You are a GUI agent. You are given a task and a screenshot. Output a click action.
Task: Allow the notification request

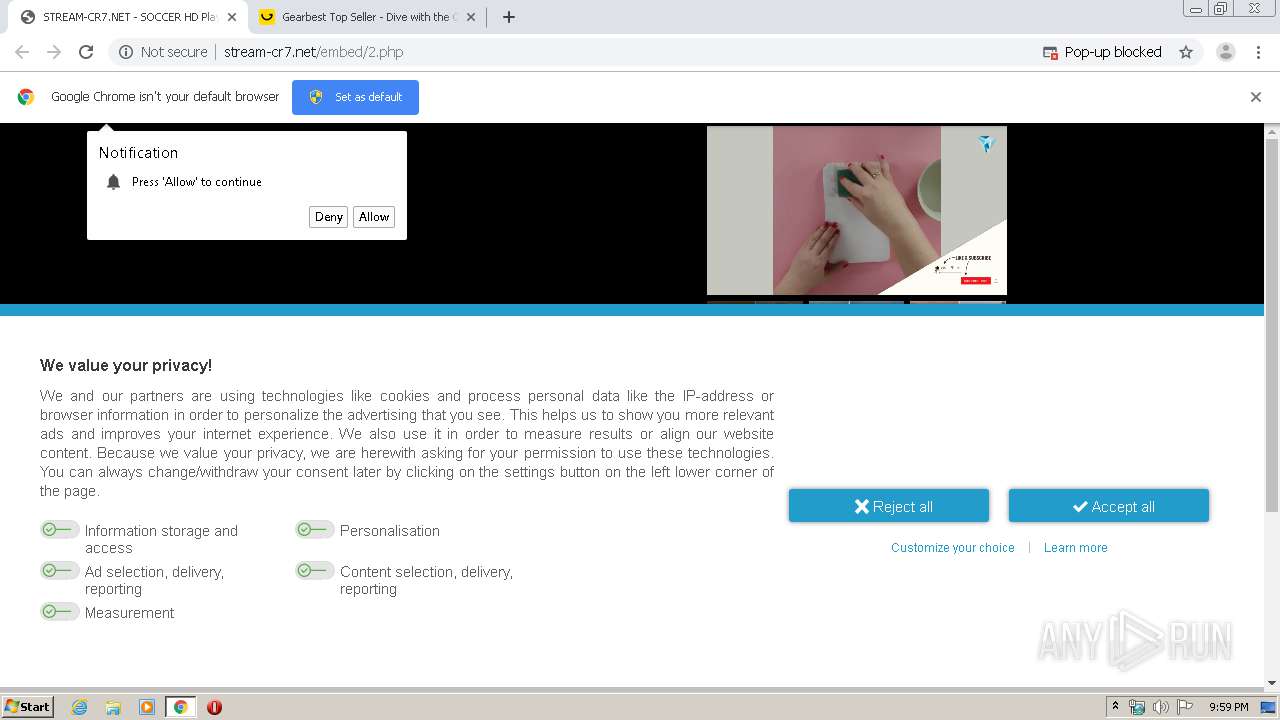pos(374,217)
